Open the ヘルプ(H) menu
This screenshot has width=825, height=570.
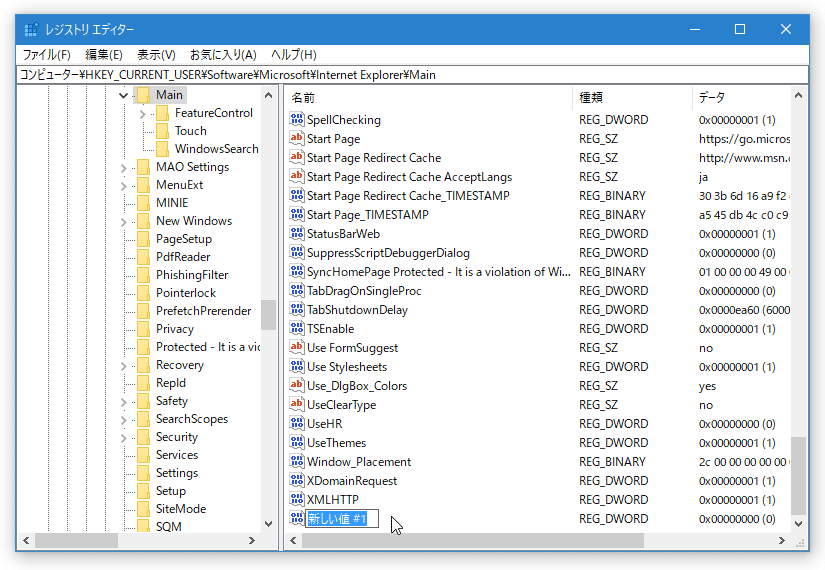tap(294, 55)
